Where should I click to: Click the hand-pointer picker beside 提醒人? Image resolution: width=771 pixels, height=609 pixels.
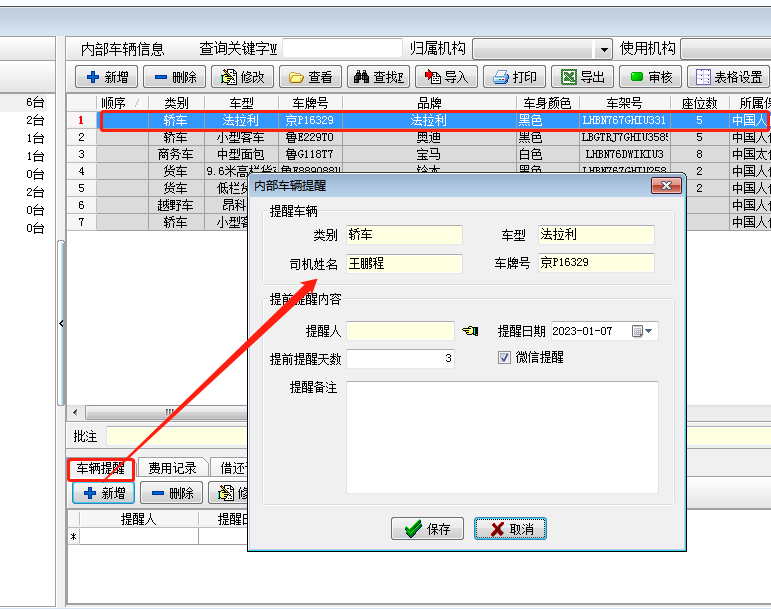[470, 331]
